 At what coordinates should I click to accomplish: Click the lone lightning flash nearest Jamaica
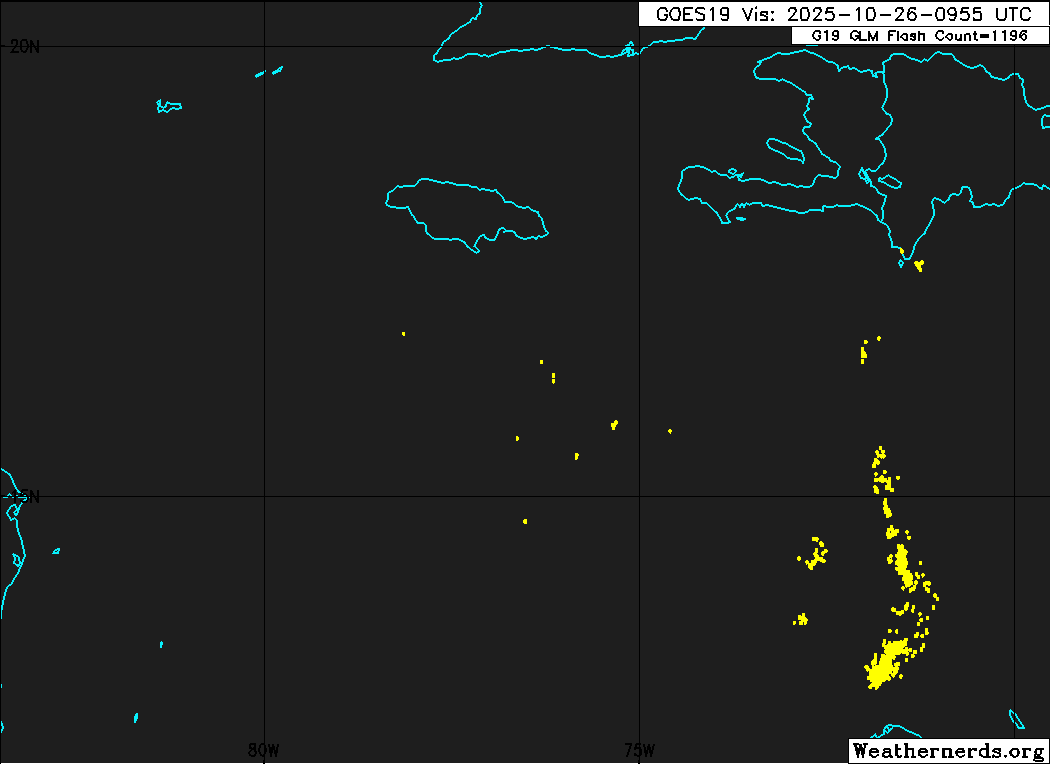pyautogui.click(x=403, y=333)
